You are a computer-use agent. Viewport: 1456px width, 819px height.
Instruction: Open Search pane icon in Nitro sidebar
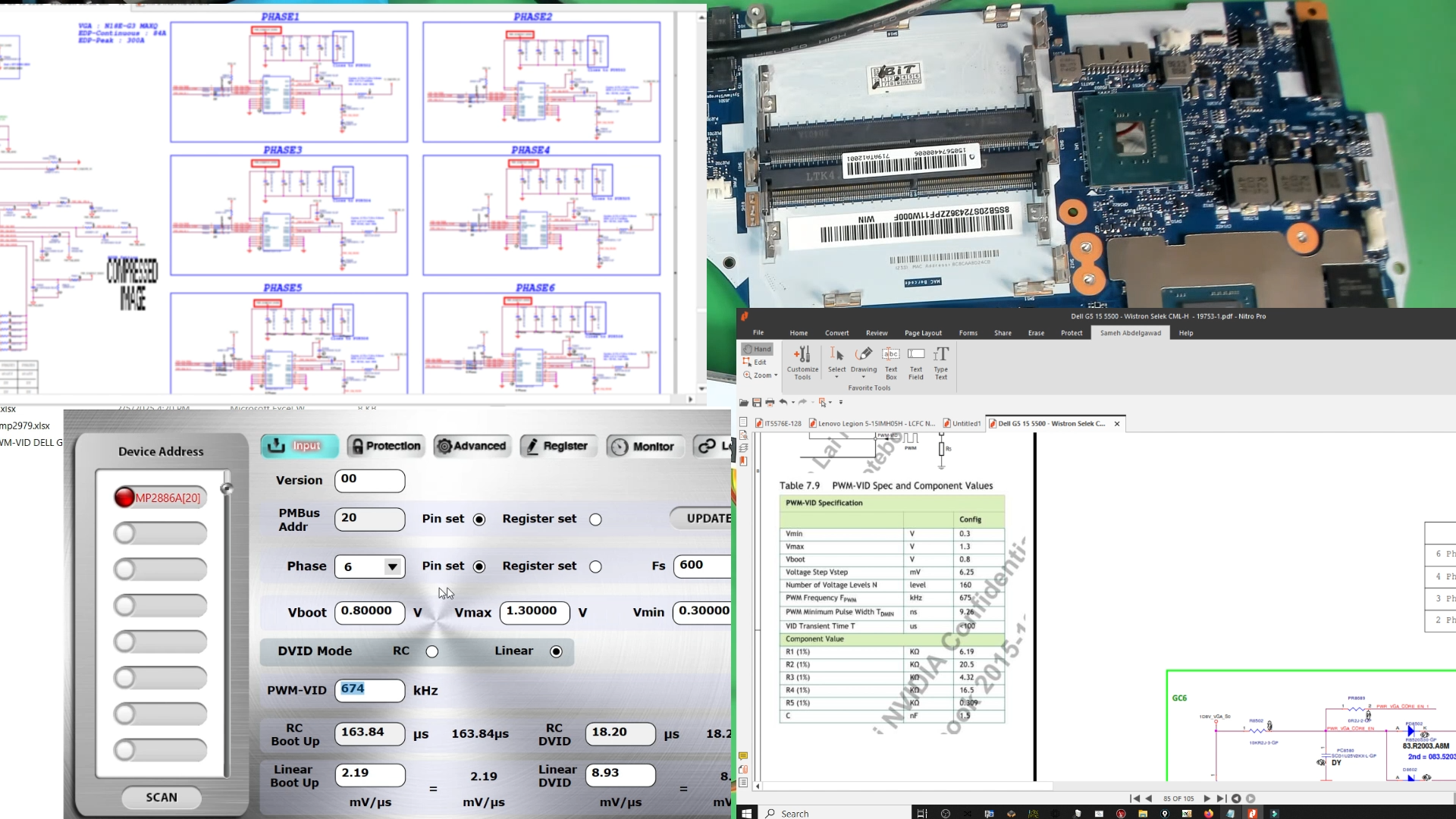743,435
